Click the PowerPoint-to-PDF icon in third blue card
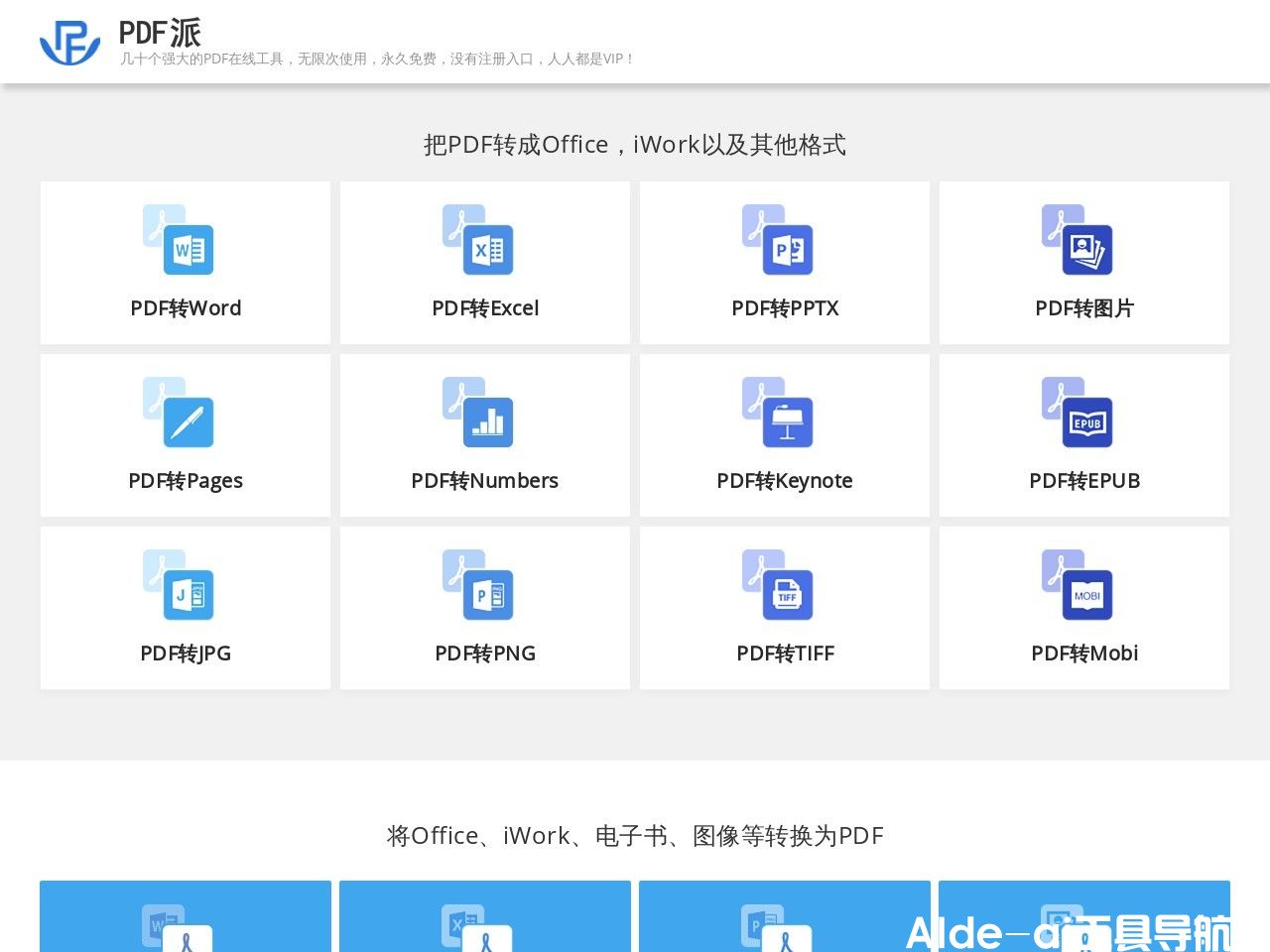This screenshot has height=952, width=1270. (x=778, y=928)
